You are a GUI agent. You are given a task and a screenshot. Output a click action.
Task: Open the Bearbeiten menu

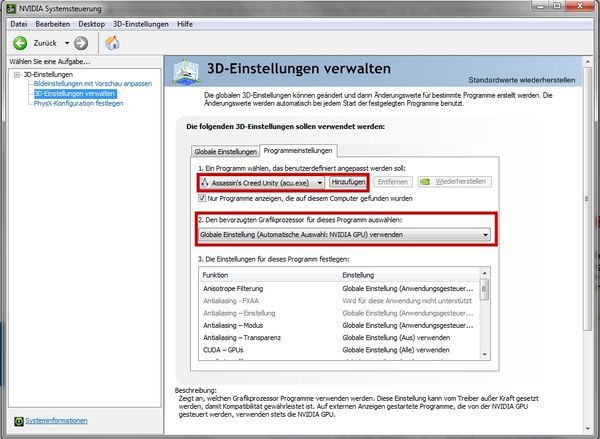[52, 24]
